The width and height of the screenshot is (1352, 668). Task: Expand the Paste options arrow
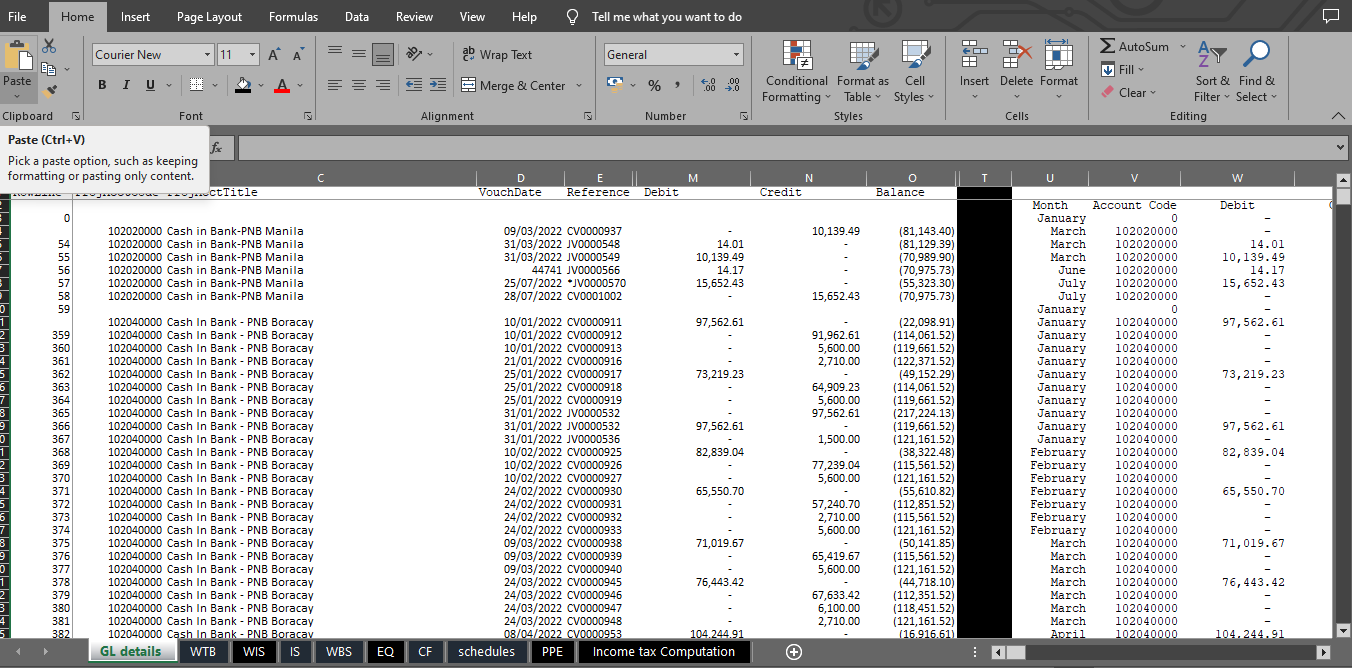[17, 97]
